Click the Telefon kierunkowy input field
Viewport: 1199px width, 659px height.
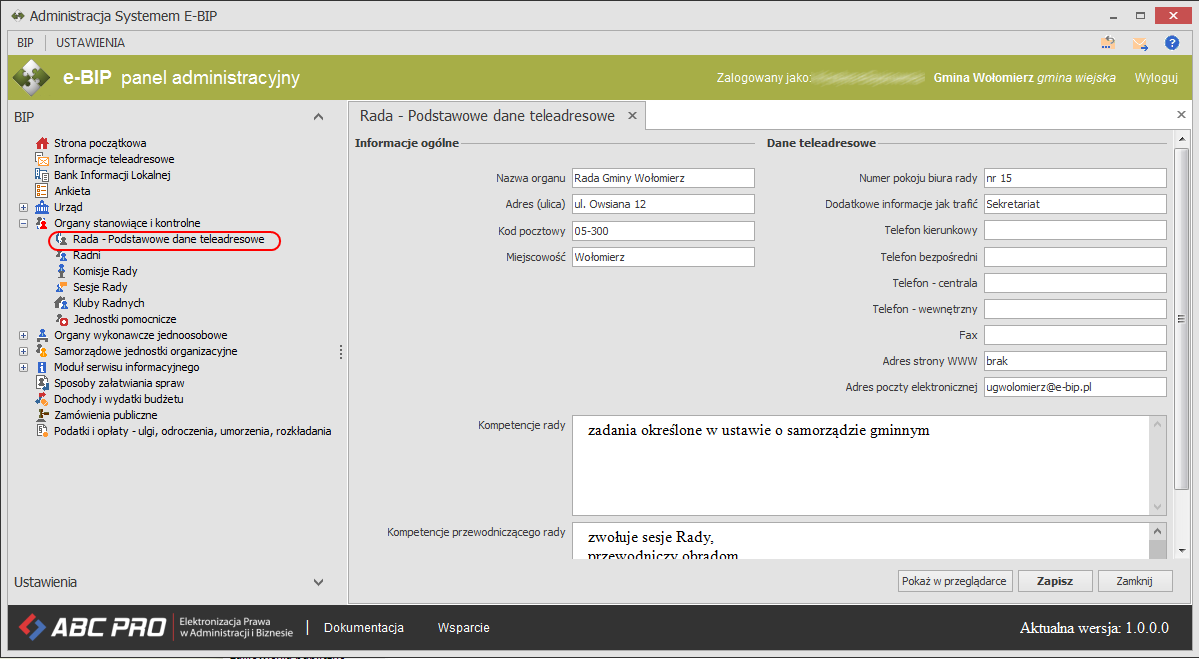pyautogui.click(x=1075, y=230)
